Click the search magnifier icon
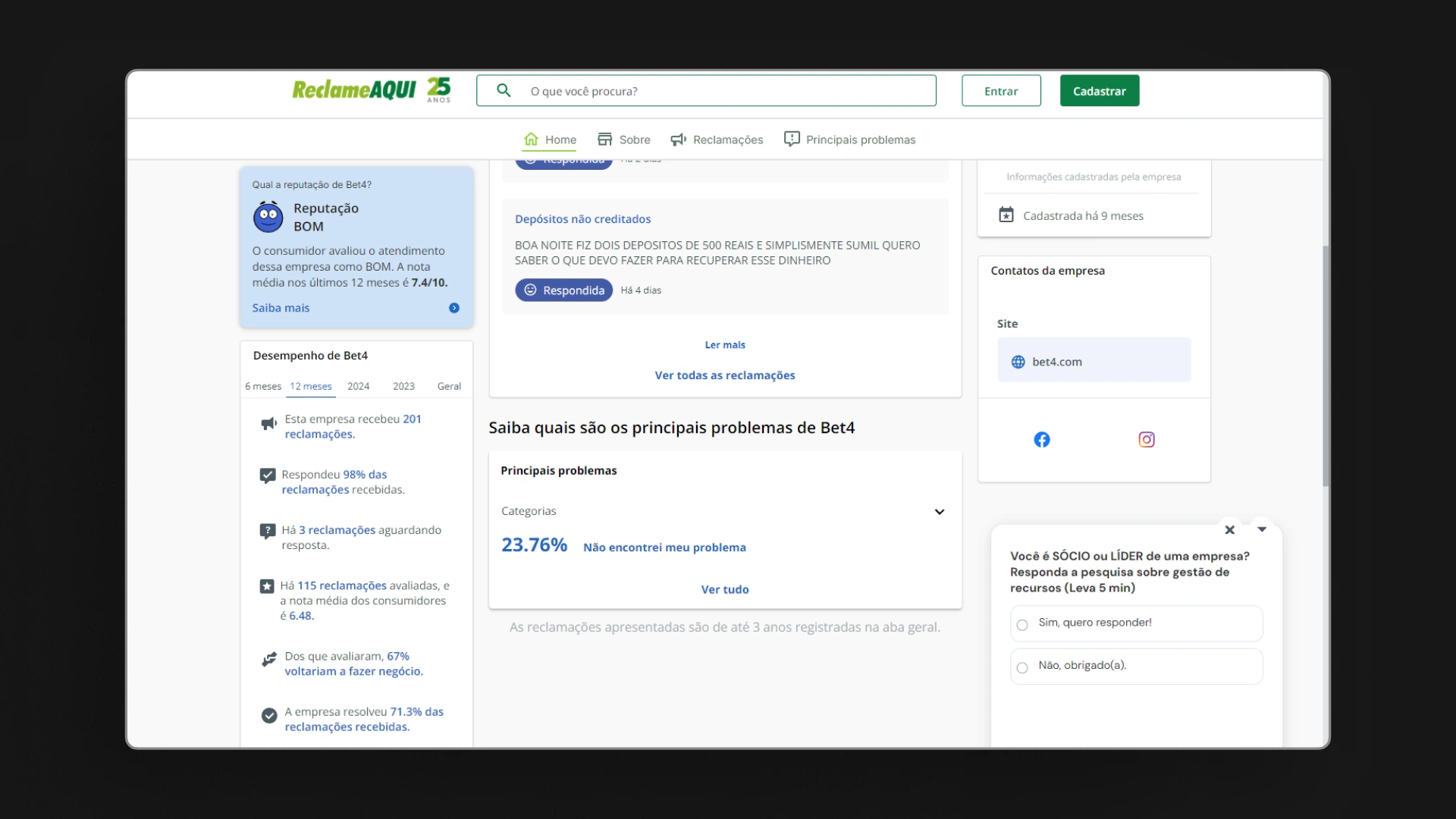1456x819 pixels. coord(504,91)
